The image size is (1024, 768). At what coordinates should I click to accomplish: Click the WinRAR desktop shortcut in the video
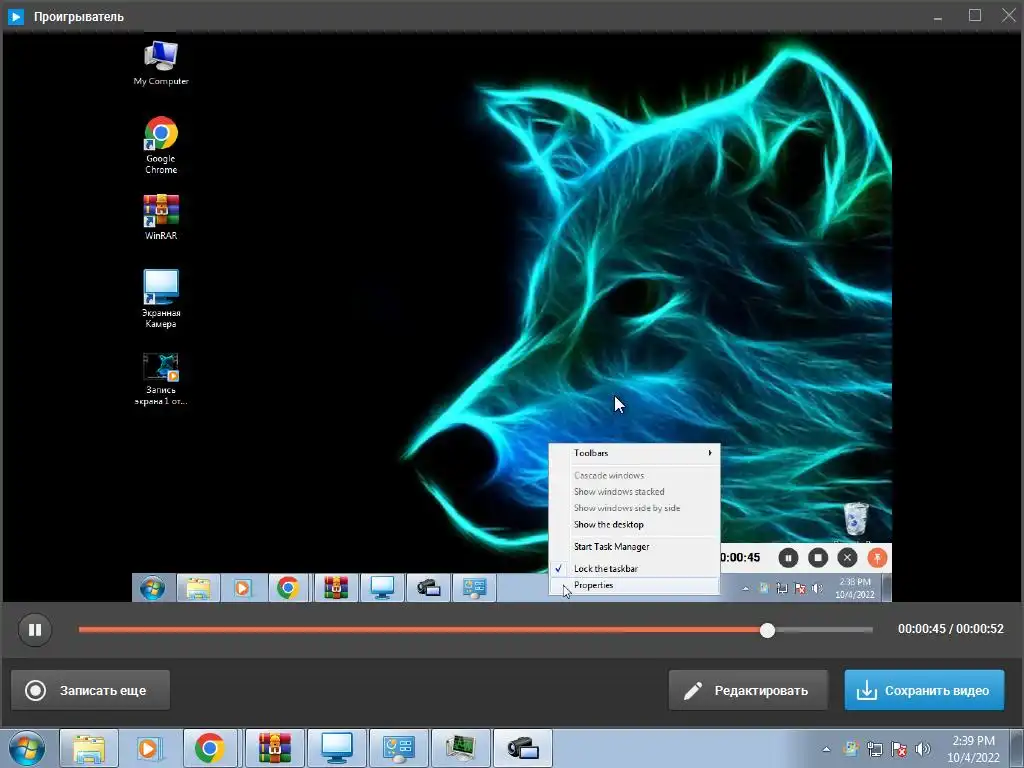coord(161,217)
